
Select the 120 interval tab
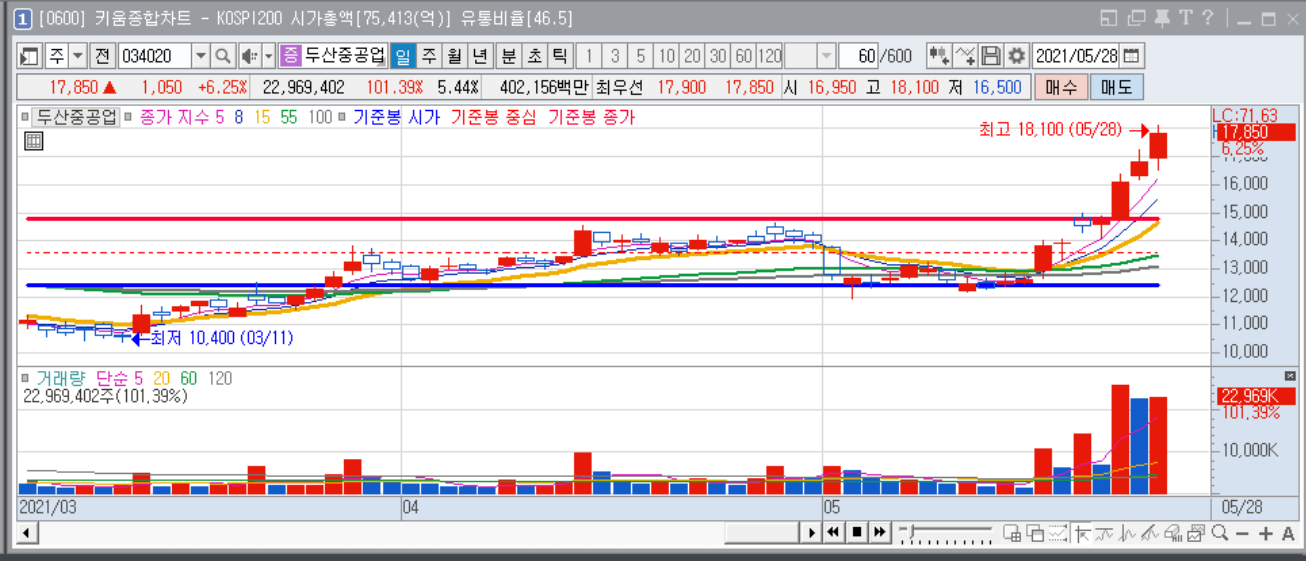770,56
